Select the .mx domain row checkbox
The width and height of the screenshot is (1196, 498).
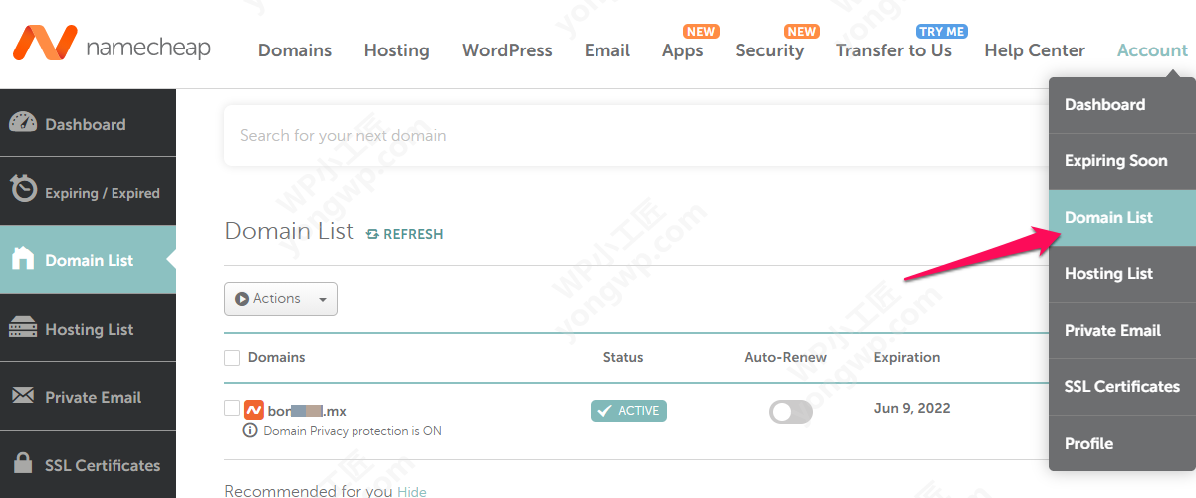[232, 408]
